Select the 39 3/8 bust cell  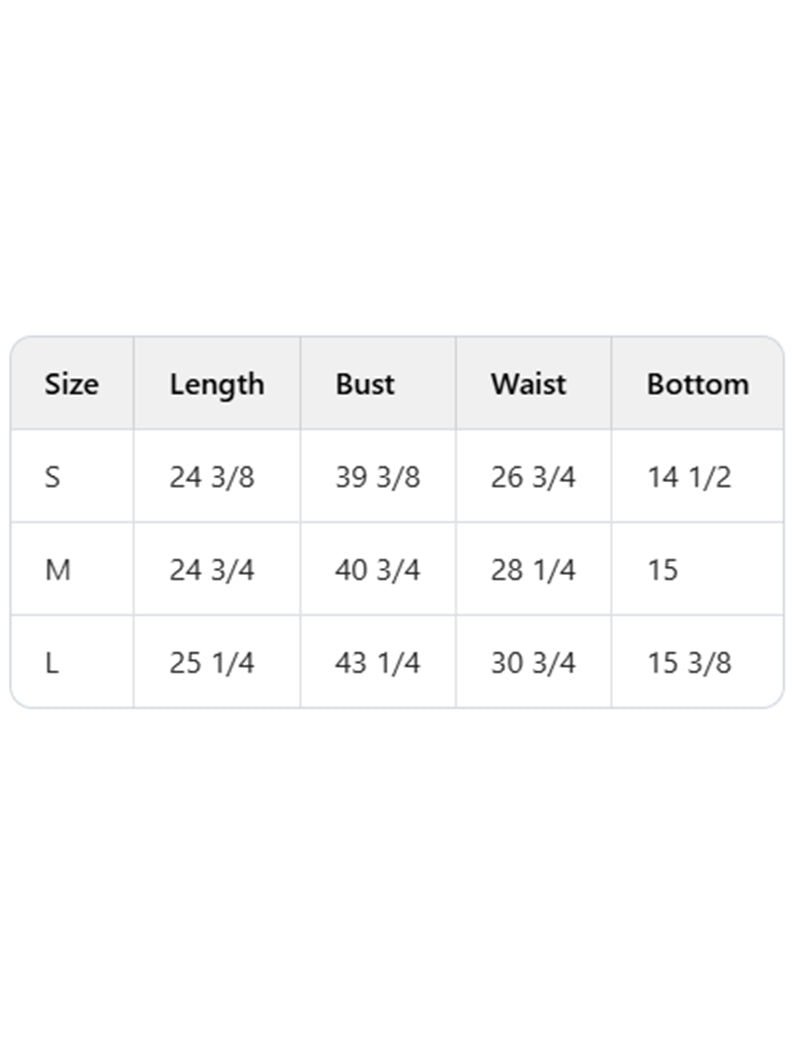[x=377, y=477]
